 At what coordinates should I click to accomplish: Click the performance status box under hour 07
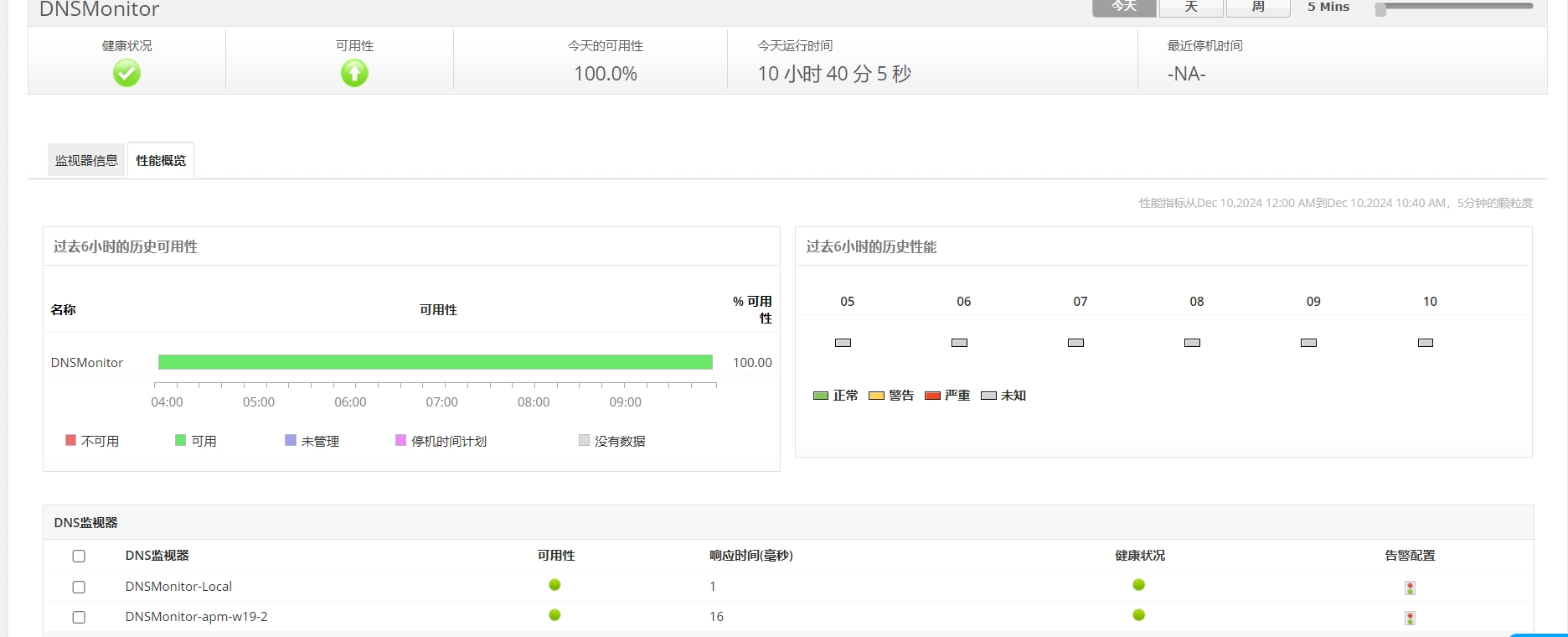tap(1076, 343)
